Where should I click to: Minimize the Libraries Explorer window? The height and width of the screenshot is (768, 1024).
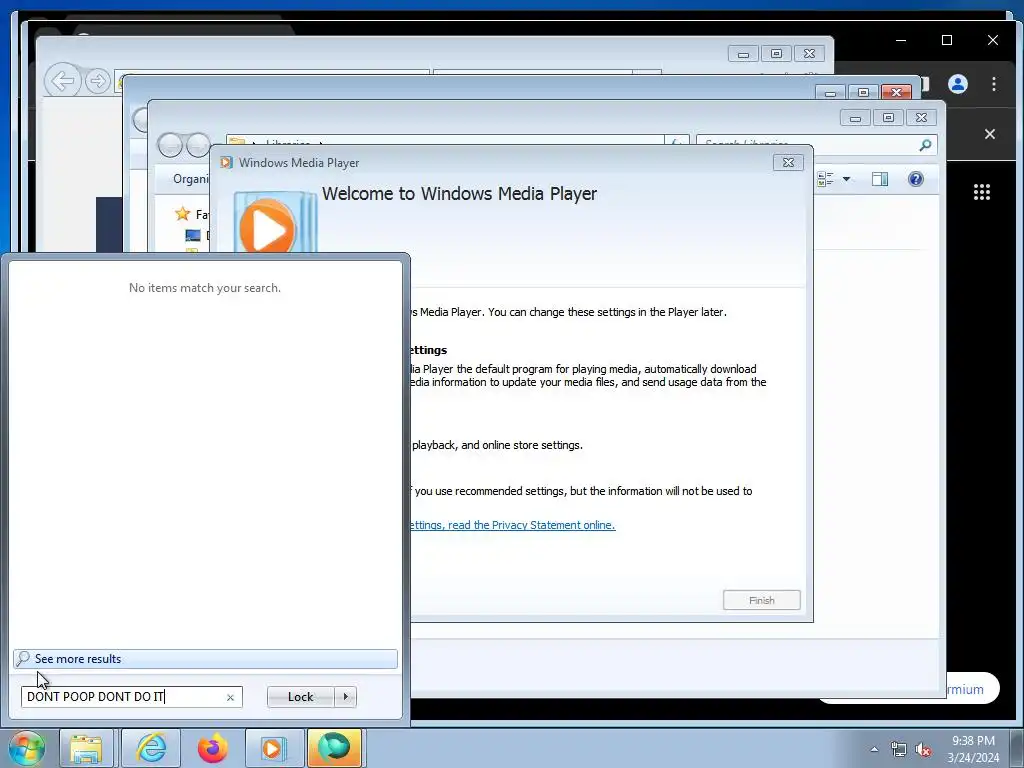point(856,118)
